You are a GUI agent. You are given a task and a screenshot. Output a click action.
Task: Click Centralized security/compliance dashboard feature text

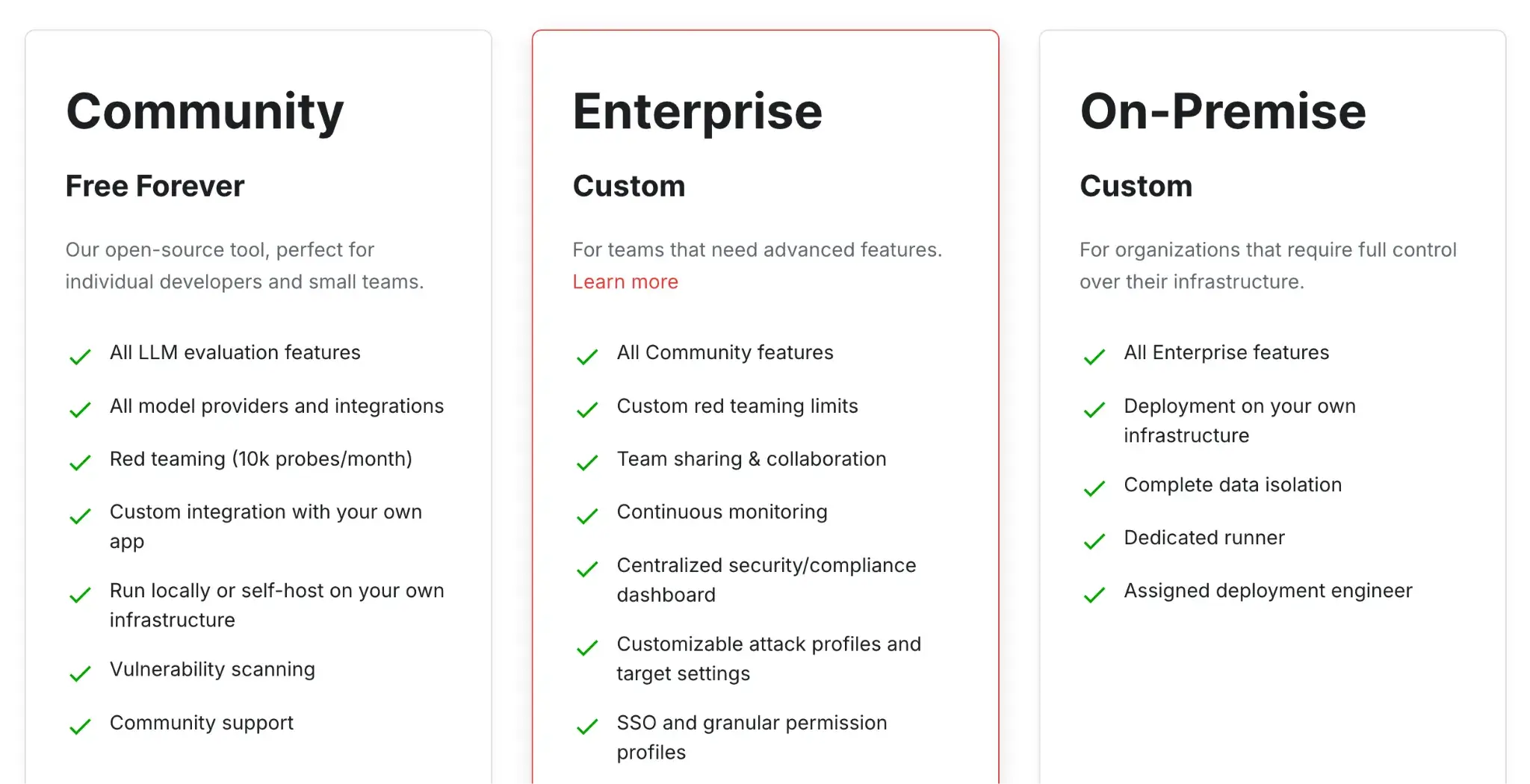(766, 580)
